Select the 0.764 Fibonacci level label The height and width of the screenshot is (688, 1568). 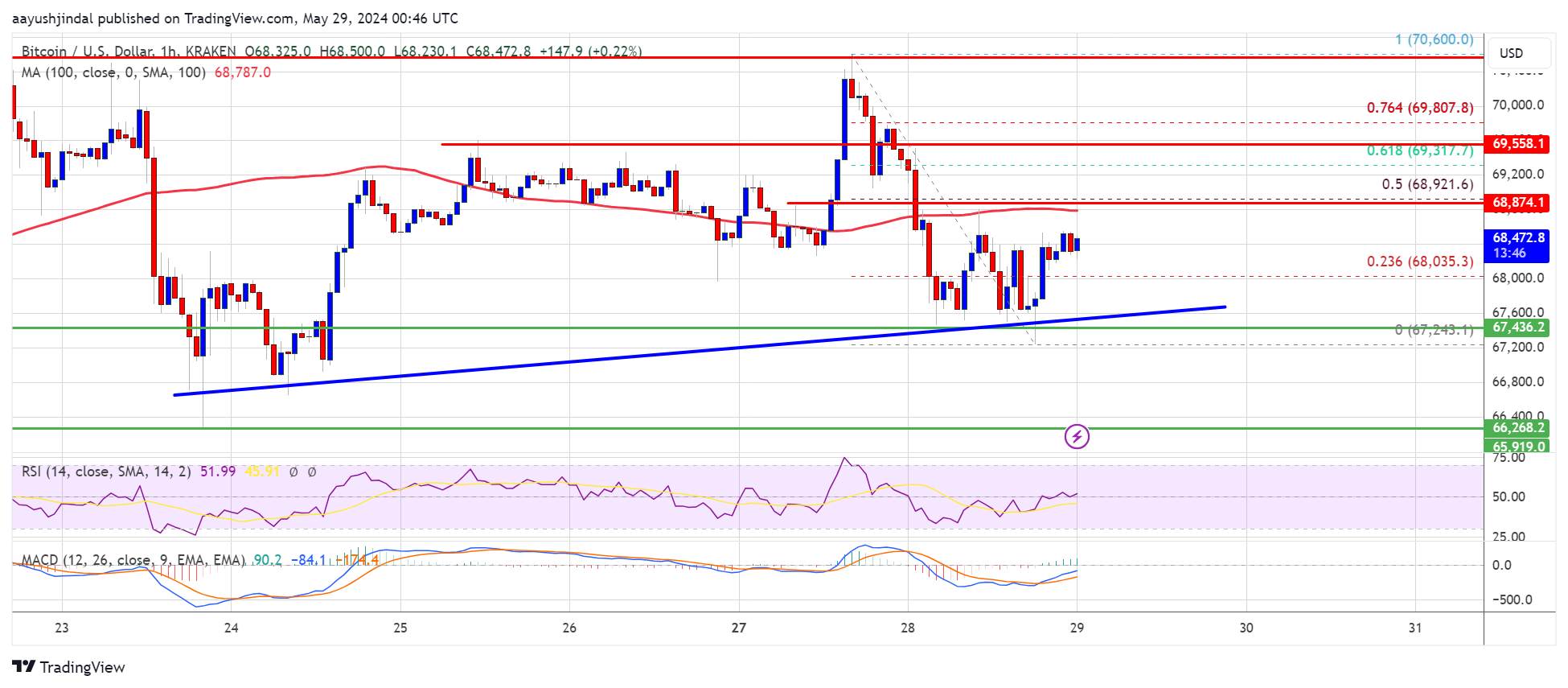coord(1419,108)
